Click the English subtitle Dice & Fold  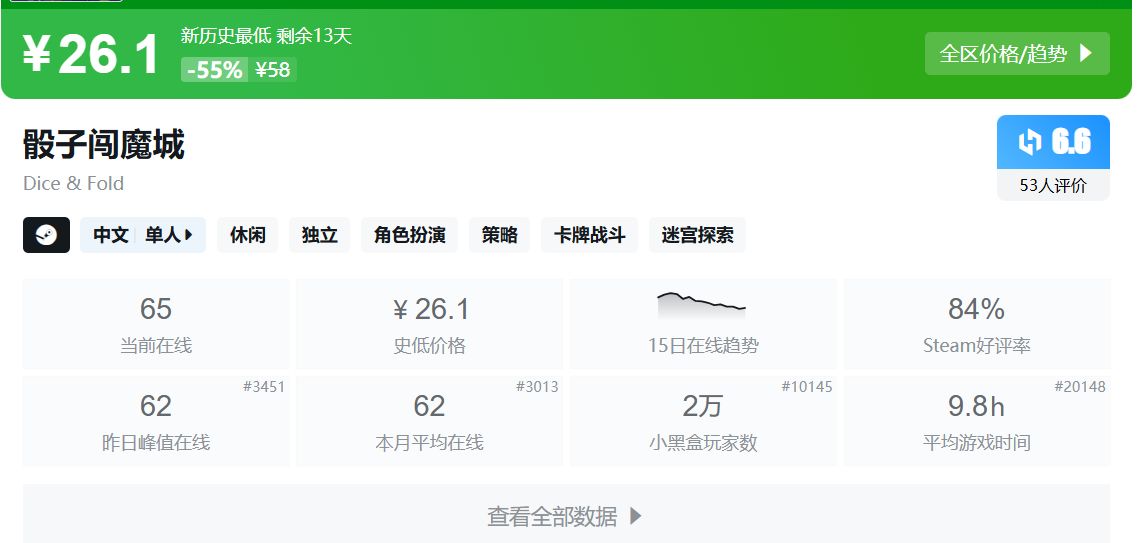(73, 183)
